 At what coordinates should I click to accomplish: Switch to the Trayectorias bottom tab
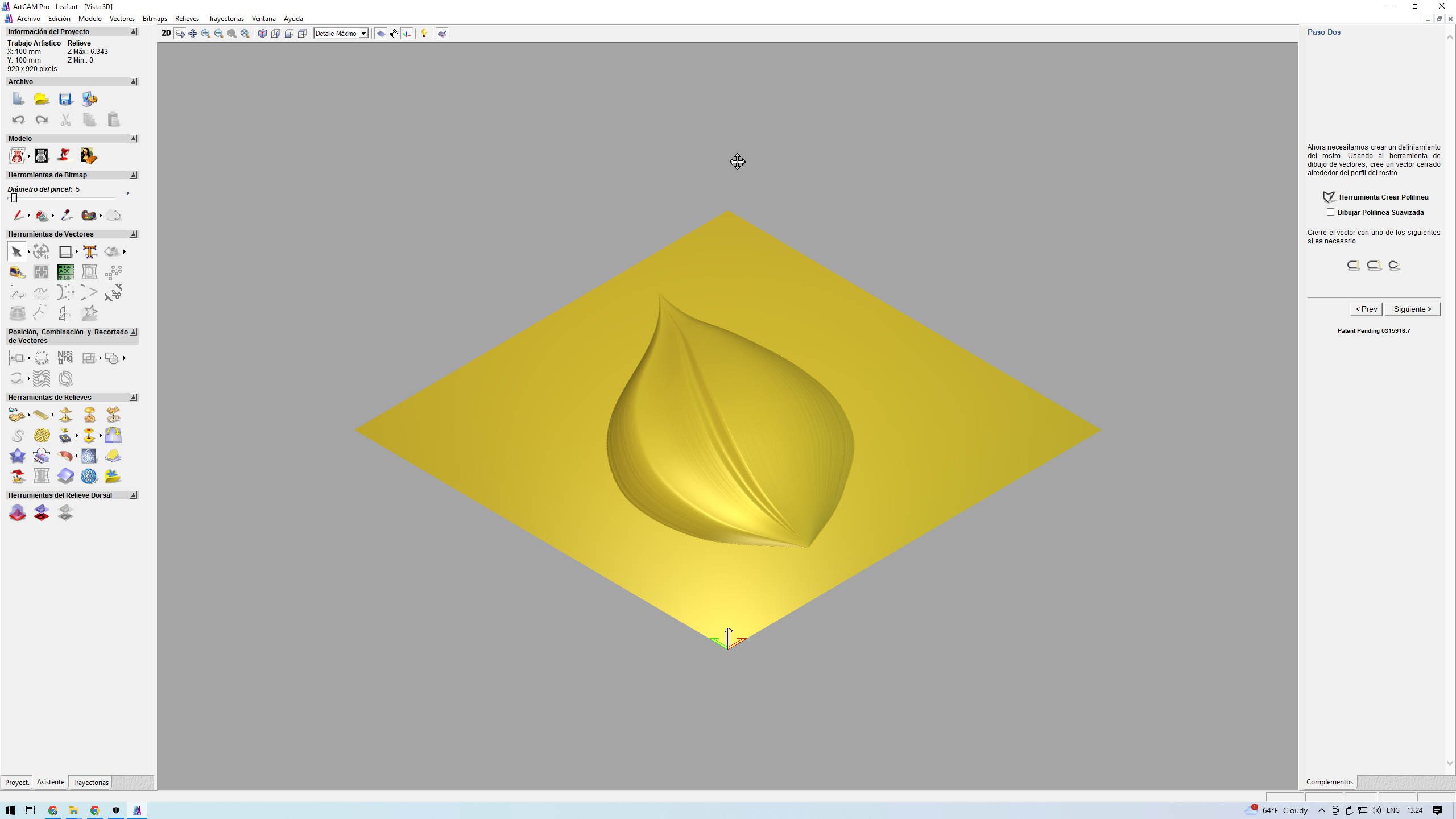(x=90, y=783)
